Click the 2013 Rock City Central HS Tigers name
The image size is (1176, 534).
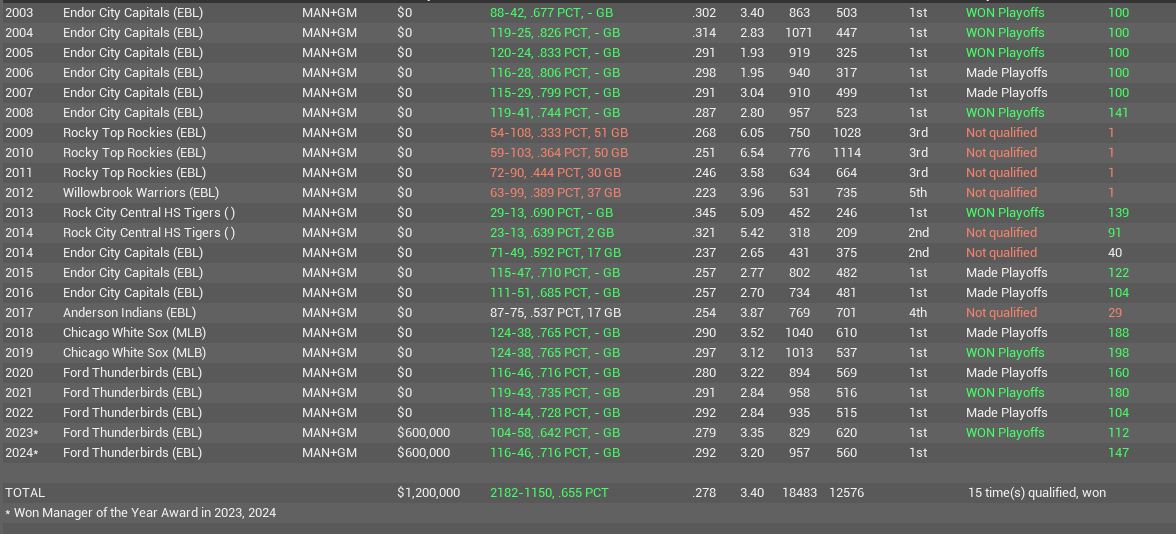coord(148,213)
